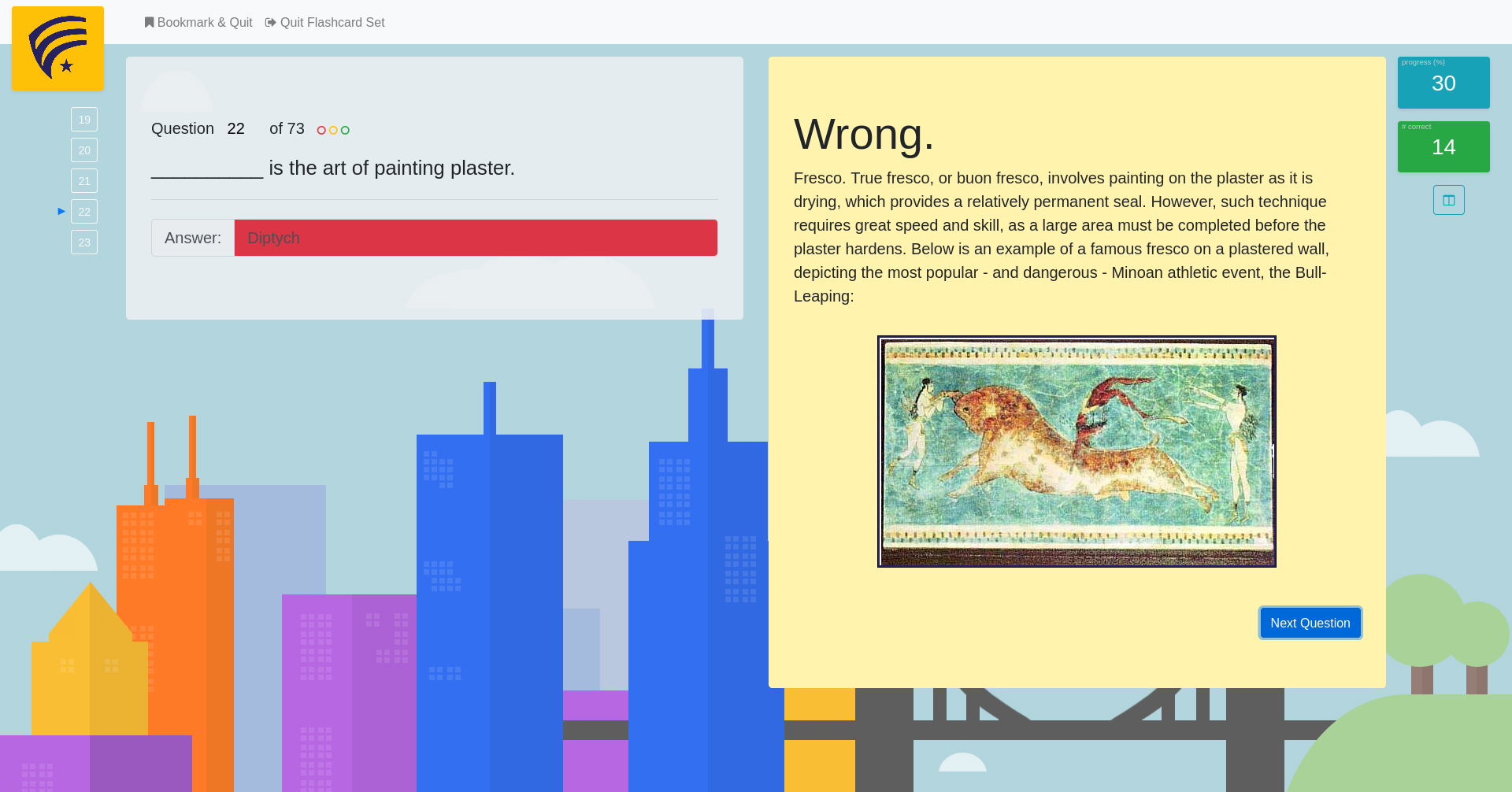Click the Next Question button

[x=1310, y=623]
